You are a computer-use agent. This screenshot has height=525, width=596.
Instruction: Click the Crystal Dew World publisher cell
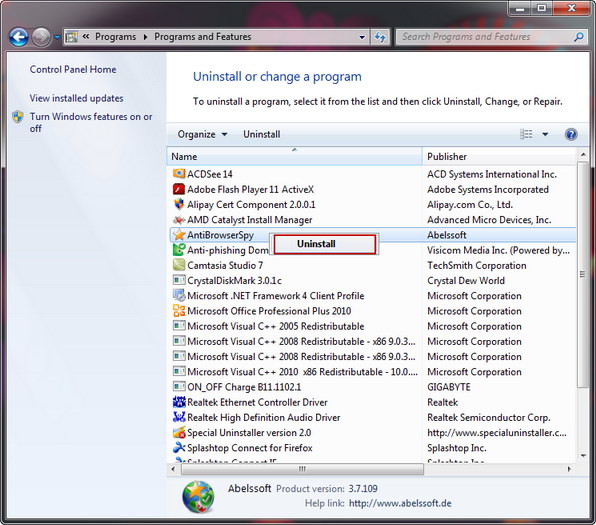pyautogui.click(x=466, y=281)
